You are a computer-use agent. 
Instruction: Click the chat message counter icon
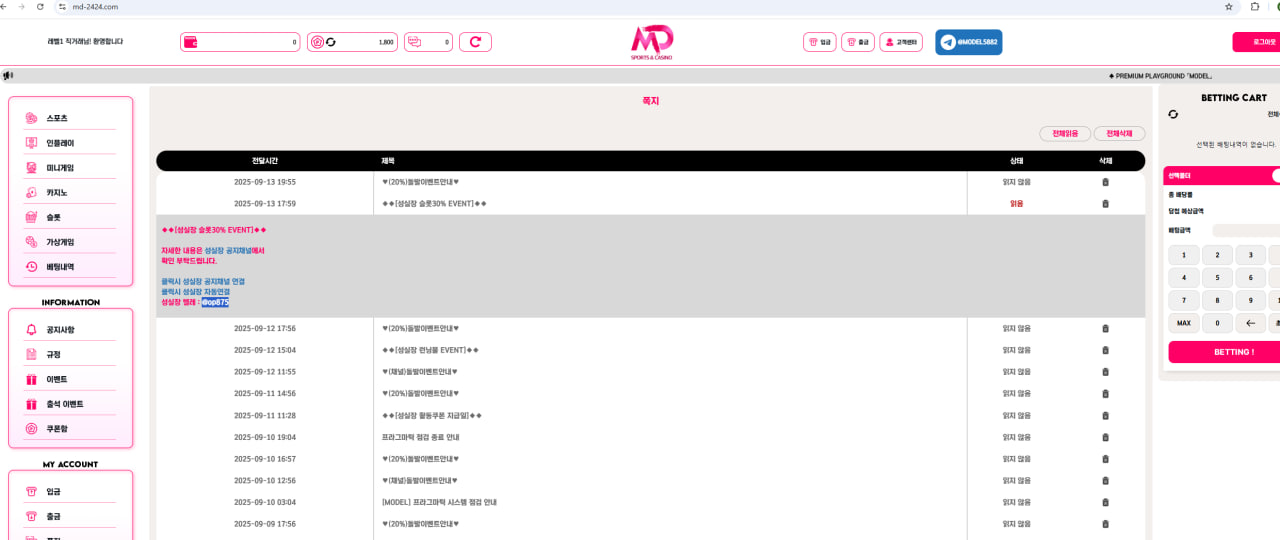click(415, 42)
